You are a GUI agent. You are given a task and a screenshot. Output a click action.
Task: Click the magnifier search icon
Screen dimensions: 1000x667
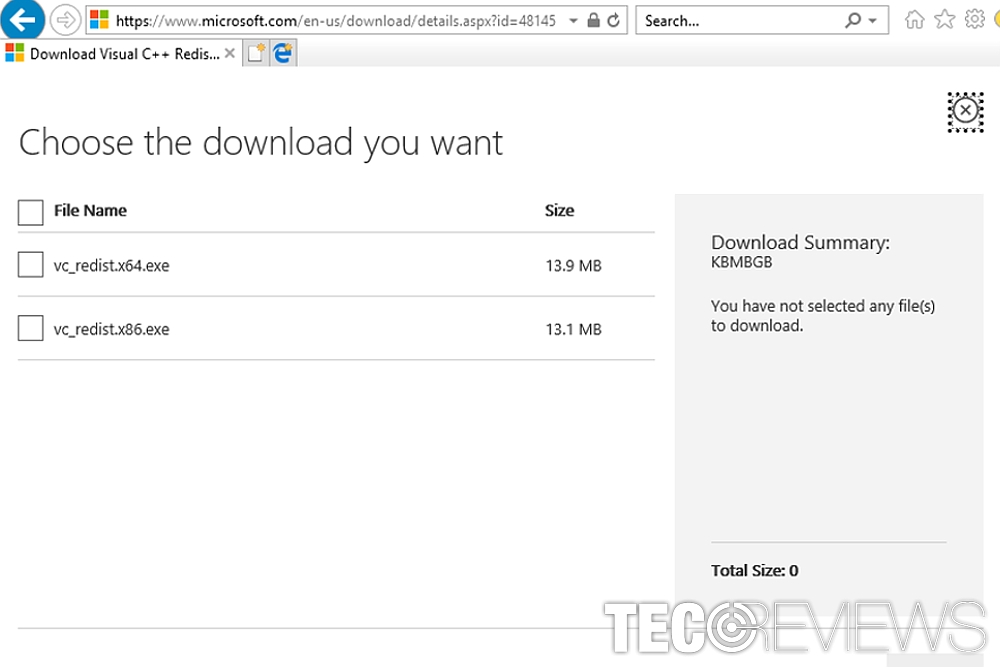(x=853, y=20)
